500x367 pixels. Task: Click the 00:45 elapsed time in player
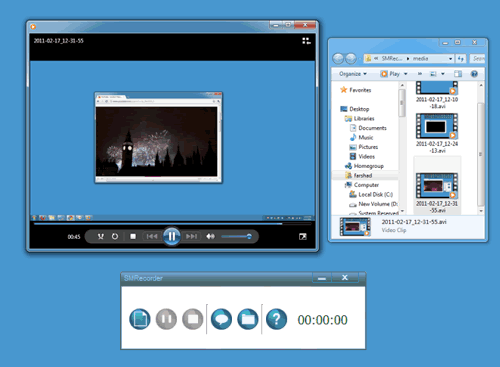coord(74,237)
